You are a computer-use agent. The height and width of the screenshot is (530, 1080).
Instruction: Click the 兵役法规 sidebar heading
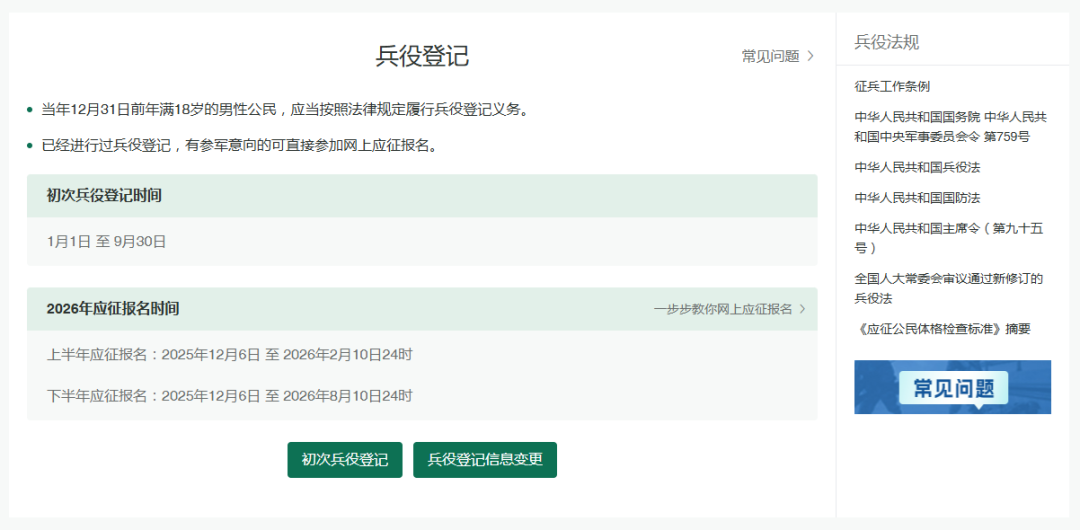[x=886, y=42]
